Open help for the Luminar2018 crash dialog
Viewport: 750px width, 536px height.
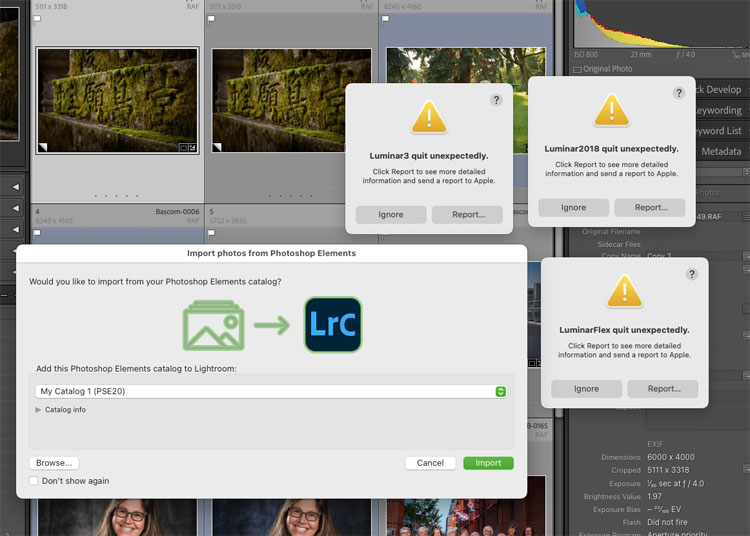coord(679,93)
